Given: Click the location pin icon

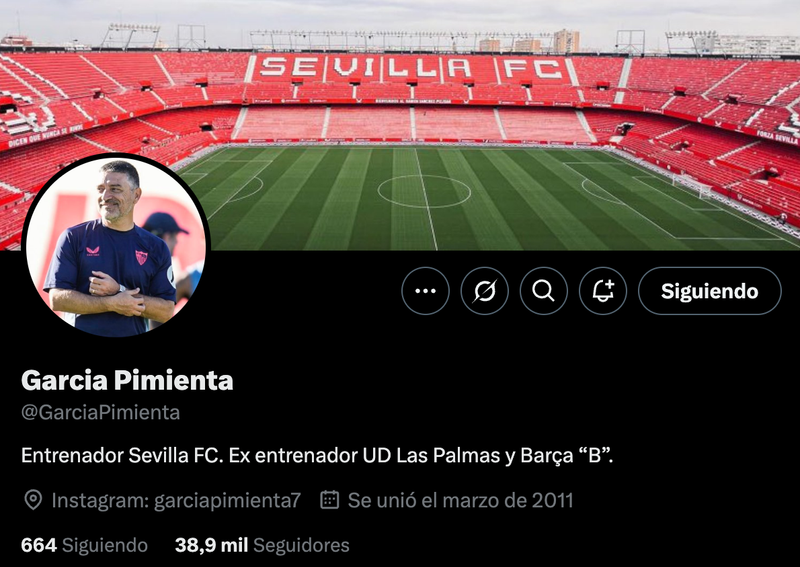Looking at the screenshot, I should point(33,500).
